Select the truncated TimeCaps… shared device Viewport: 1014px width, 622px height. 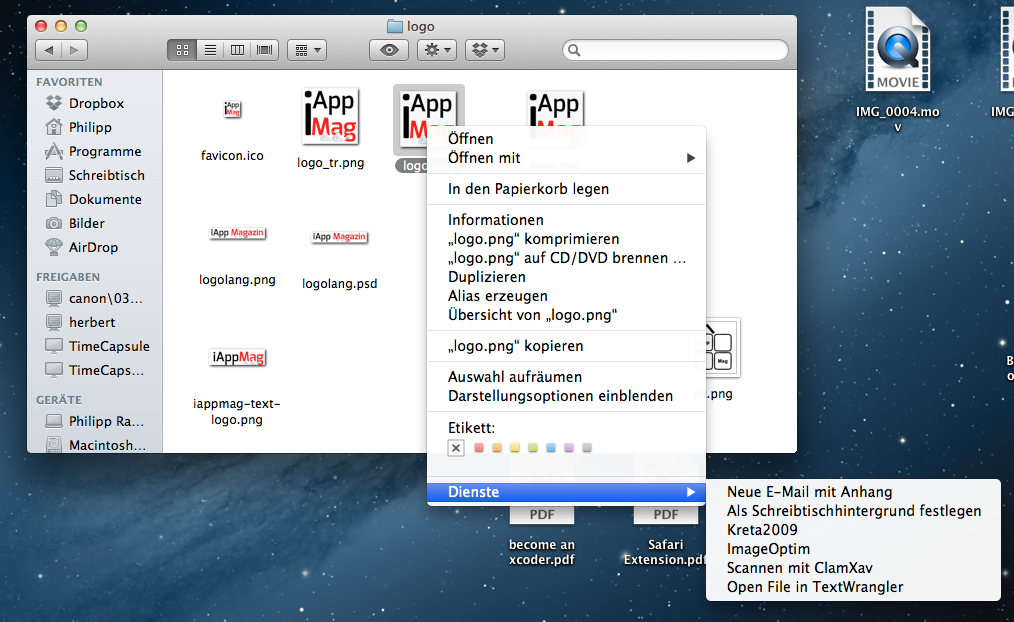coord(95,370)
